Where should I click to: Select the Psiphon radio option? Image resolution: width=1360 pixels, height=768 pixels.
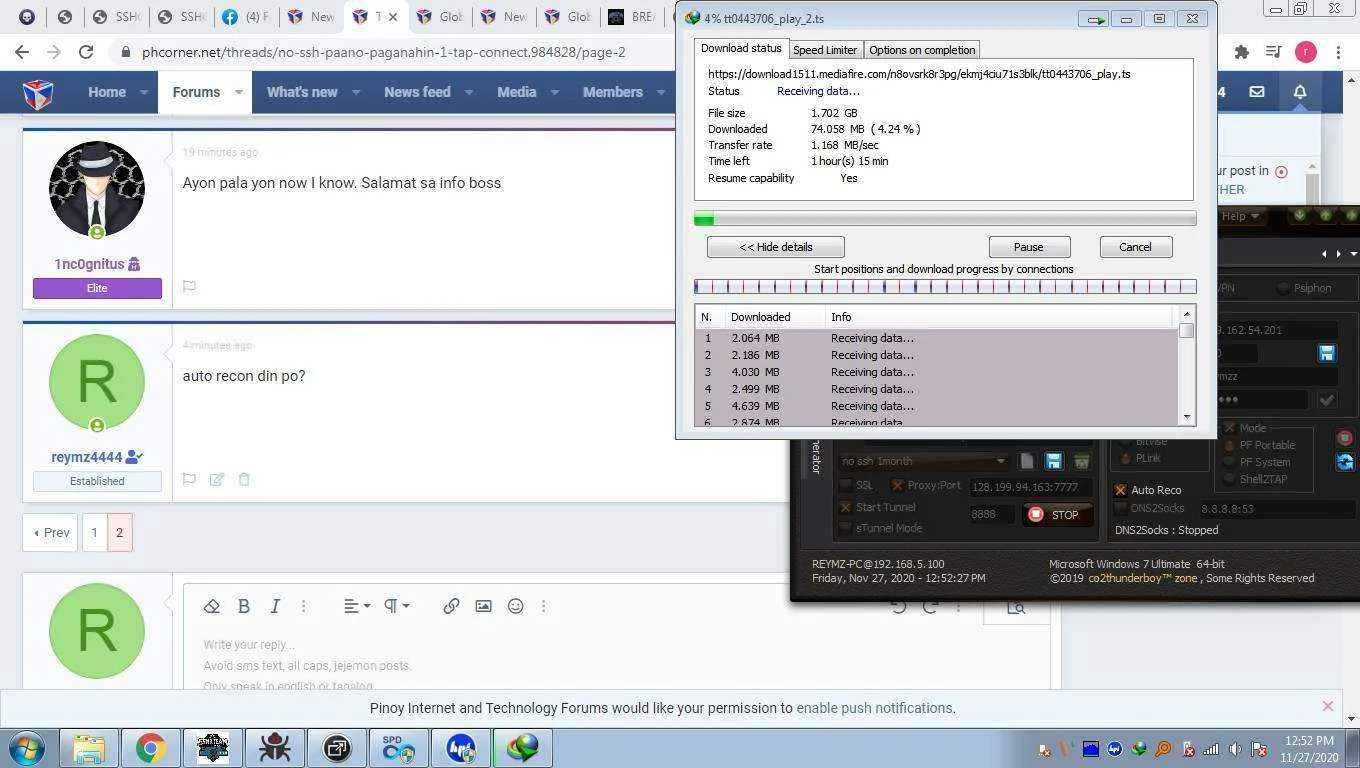point(1284,288)
